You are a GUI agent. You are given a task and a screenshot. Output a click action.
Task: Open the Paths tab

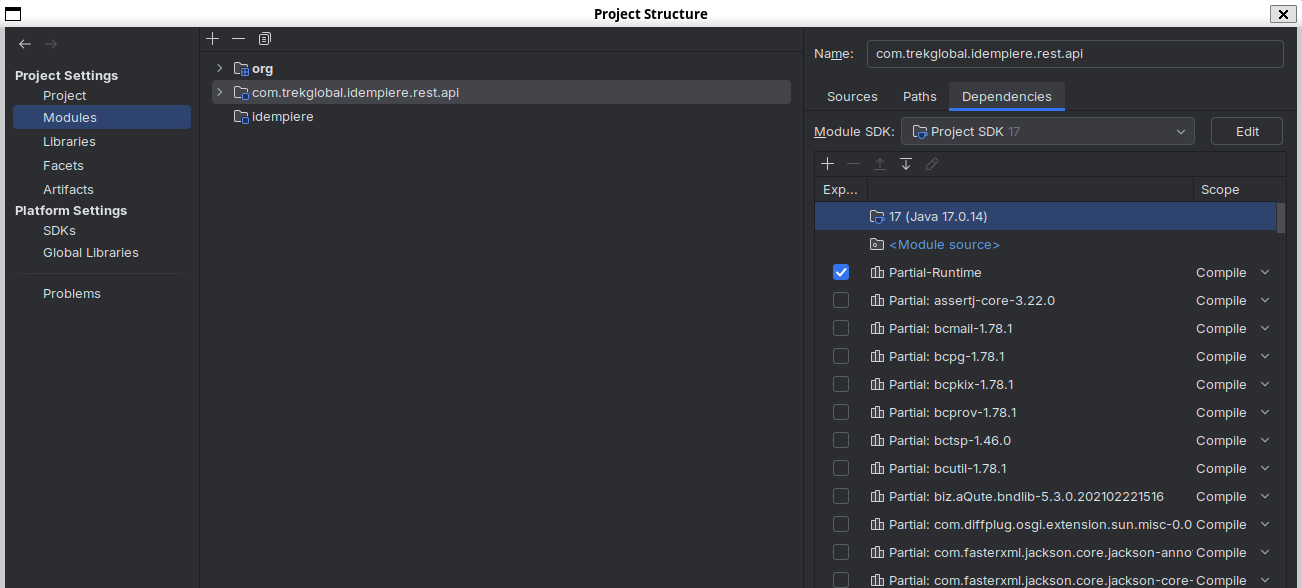[x=919, y=96]
